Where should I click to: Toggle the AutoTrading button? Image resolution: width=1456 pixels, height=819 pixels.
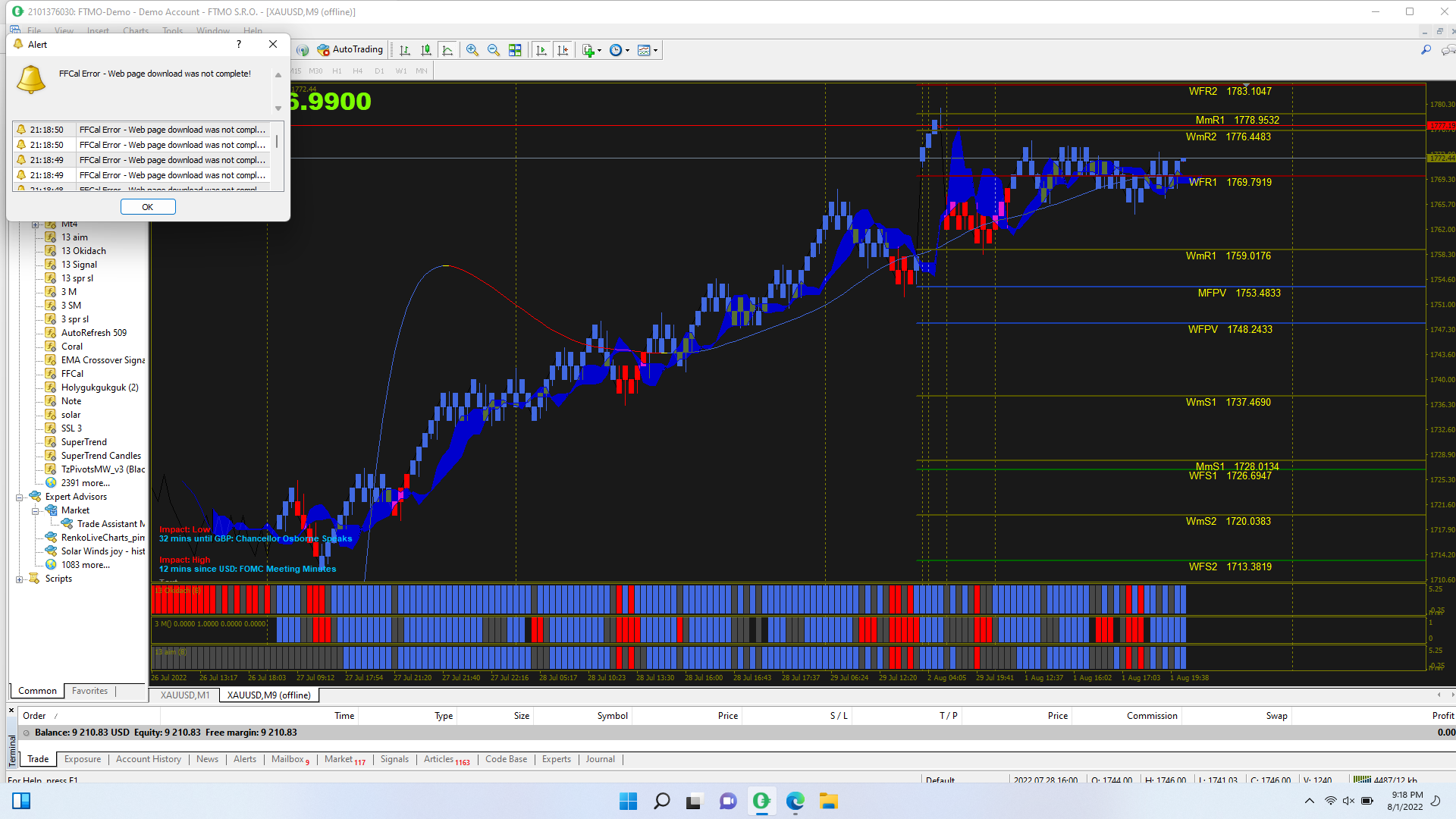[x=350, y=50]
